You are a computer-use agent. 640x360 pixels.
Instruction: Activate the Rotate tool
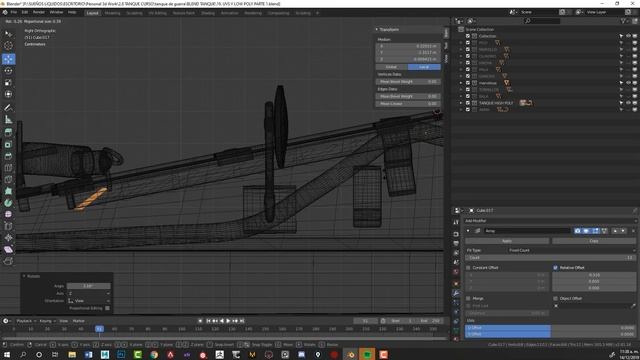[8, 71]
